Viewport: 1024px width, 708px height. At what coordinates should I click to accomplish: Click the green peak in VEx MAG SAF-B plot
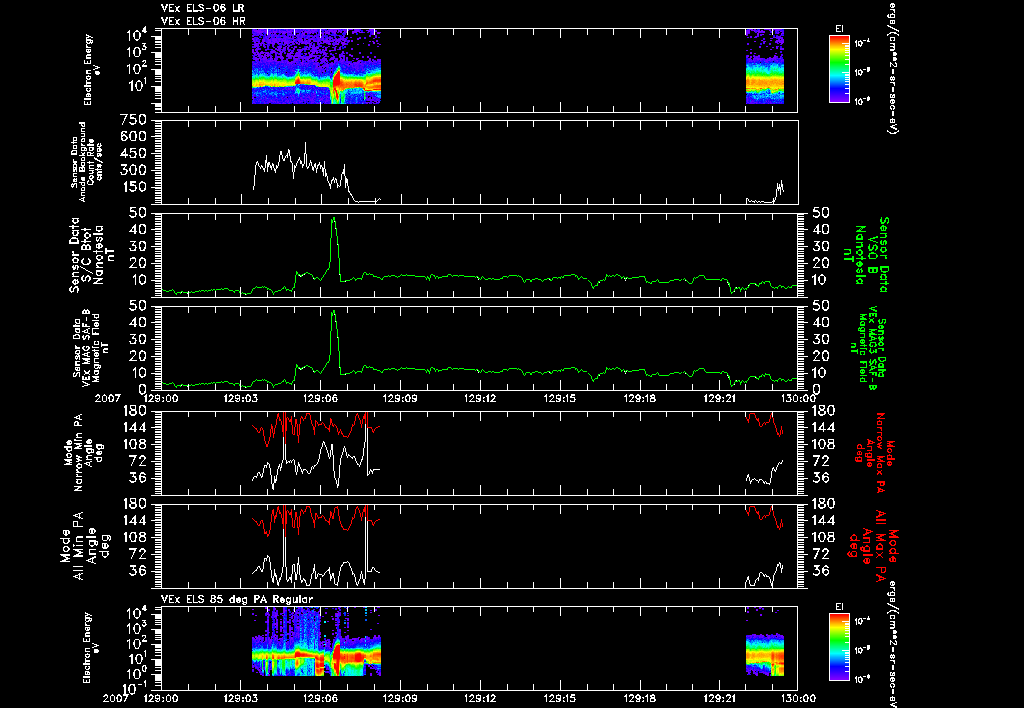[334, 341]
